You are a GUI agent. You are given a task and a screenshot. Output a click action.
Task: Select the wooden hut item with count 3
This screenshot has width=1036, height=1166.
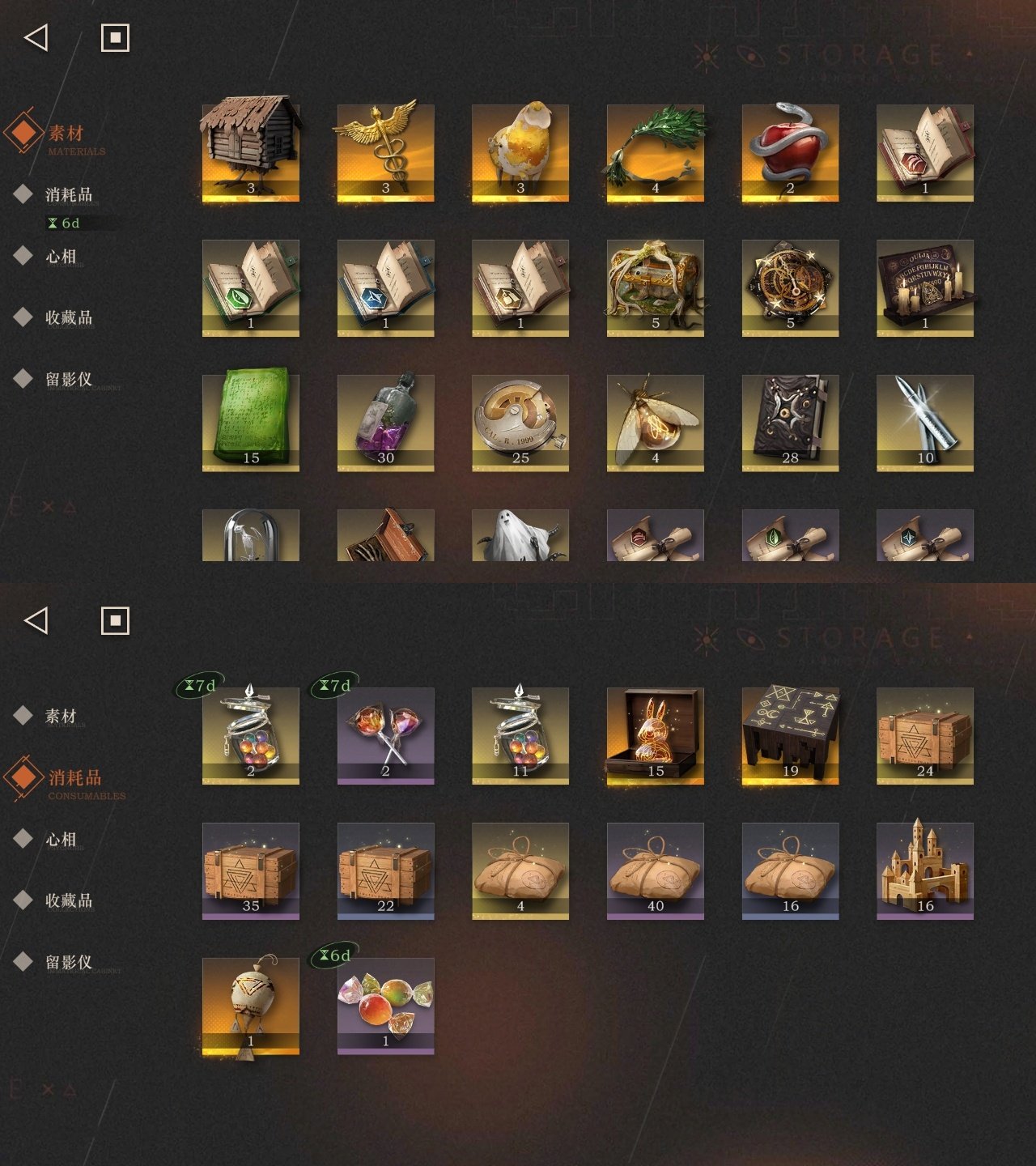[x=251, y=151]
